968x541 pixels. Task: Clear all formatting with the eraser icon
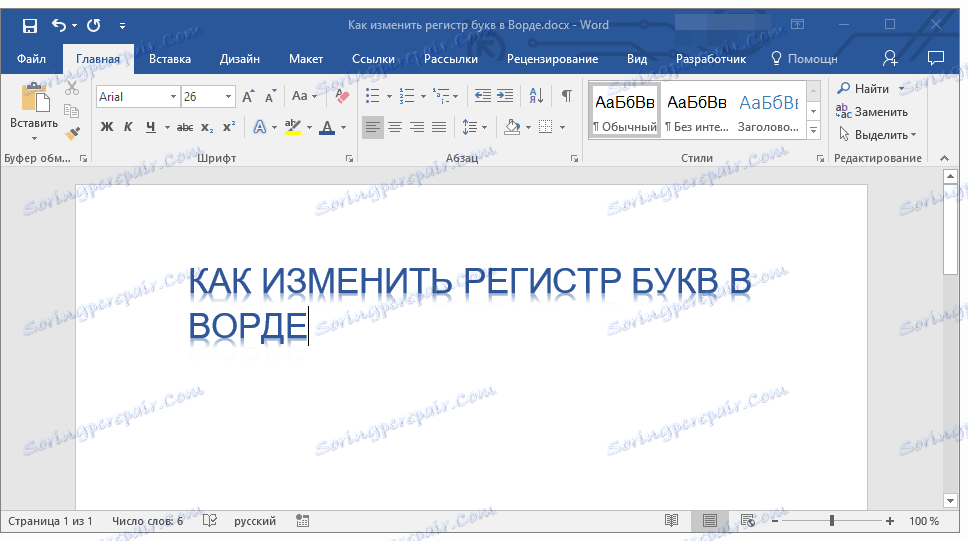tap(341, 96)
